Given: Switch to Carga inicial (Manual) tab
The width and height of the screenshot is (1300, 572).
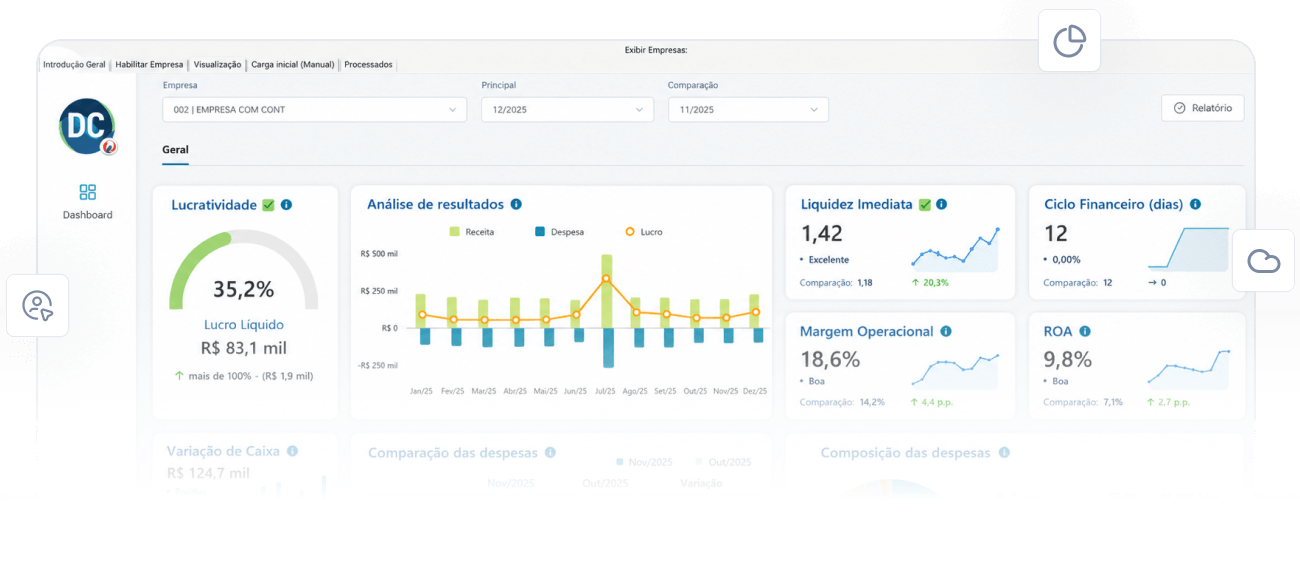Looking at the screenshot, I should 292,64.
